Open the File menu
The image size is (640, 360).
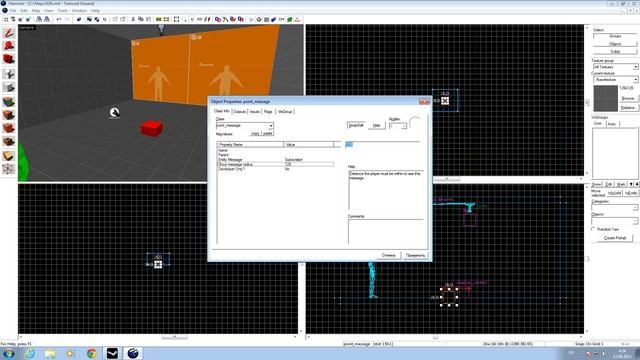pos(13,11)
